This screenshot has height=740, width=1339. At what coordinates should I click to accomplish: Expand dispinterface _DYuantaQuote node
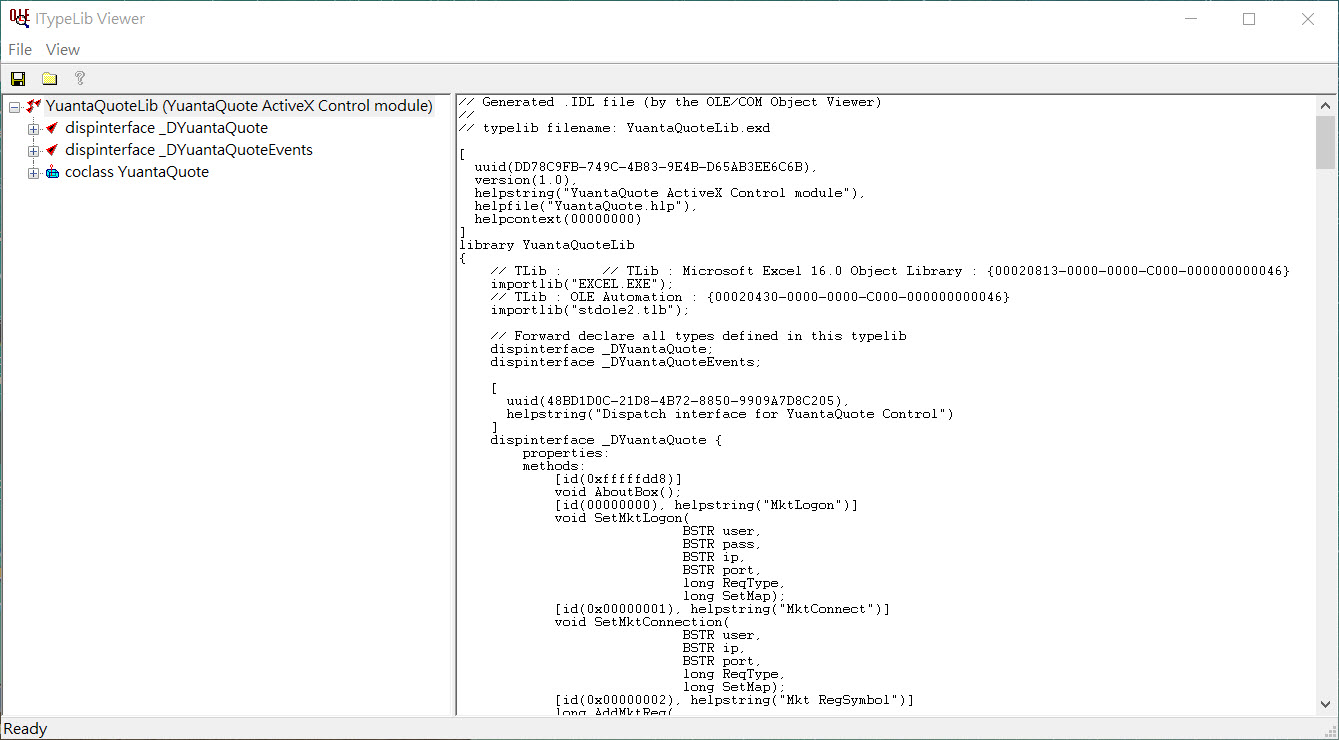(33, 128)
